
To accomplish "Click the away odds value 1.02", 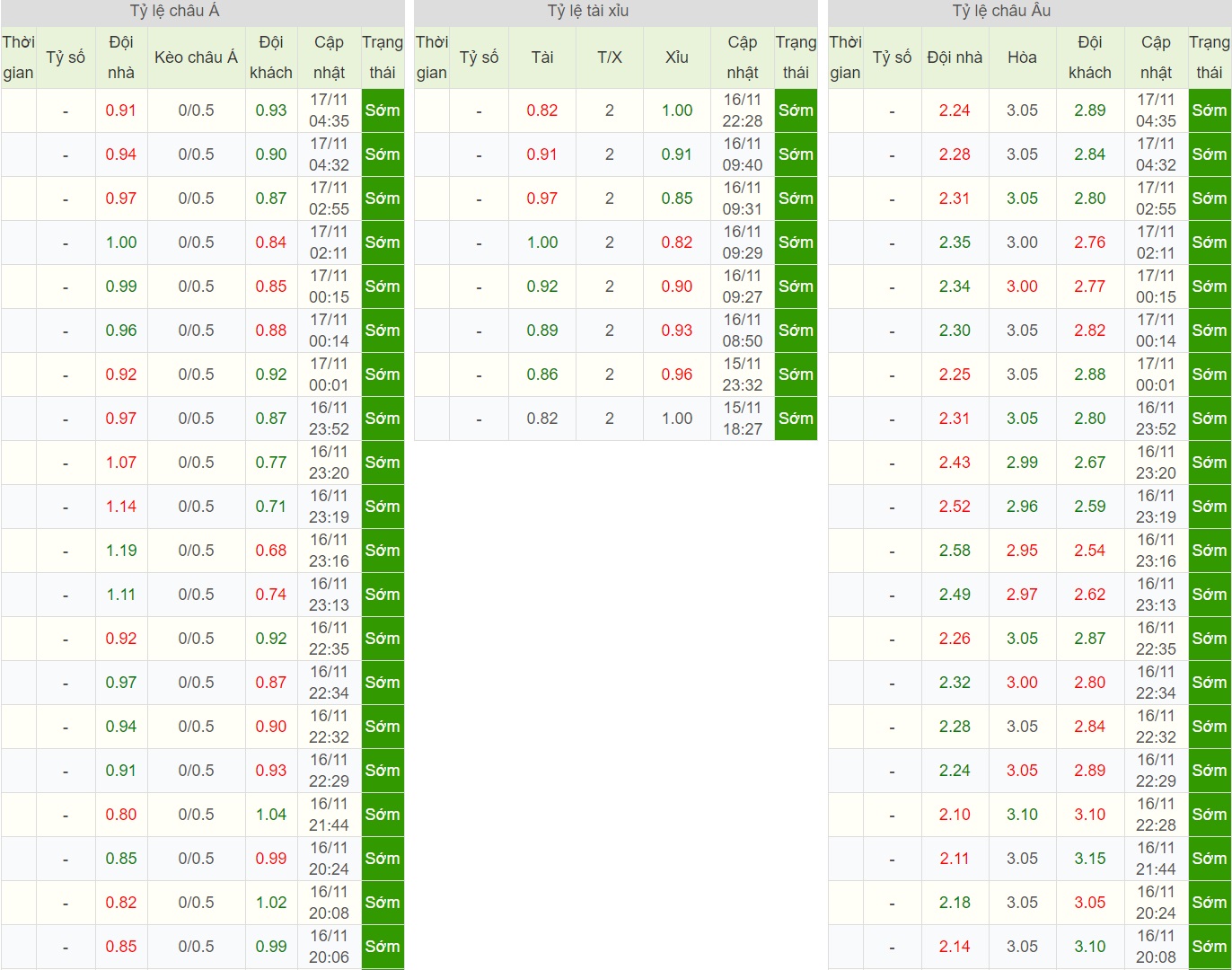I will pyautogui.click(x=271, y=903).
